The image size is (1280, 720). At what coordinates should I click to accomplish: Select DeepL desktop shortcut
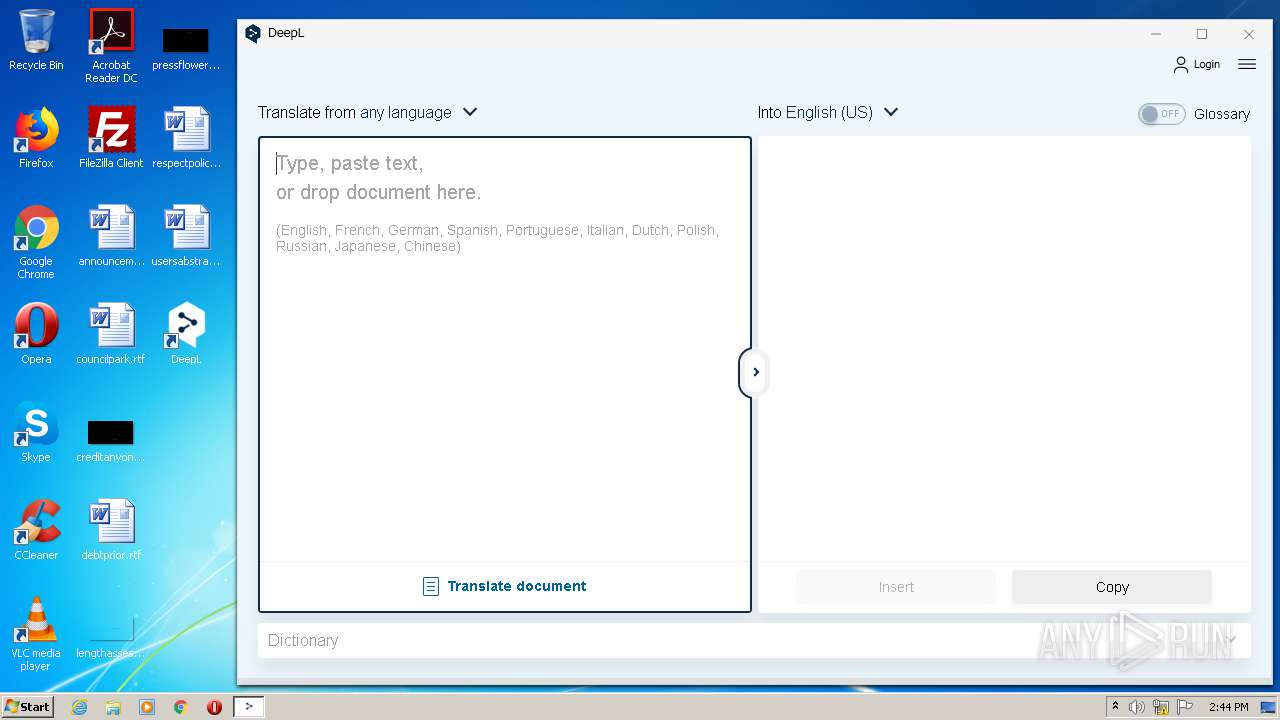(186, 334)
